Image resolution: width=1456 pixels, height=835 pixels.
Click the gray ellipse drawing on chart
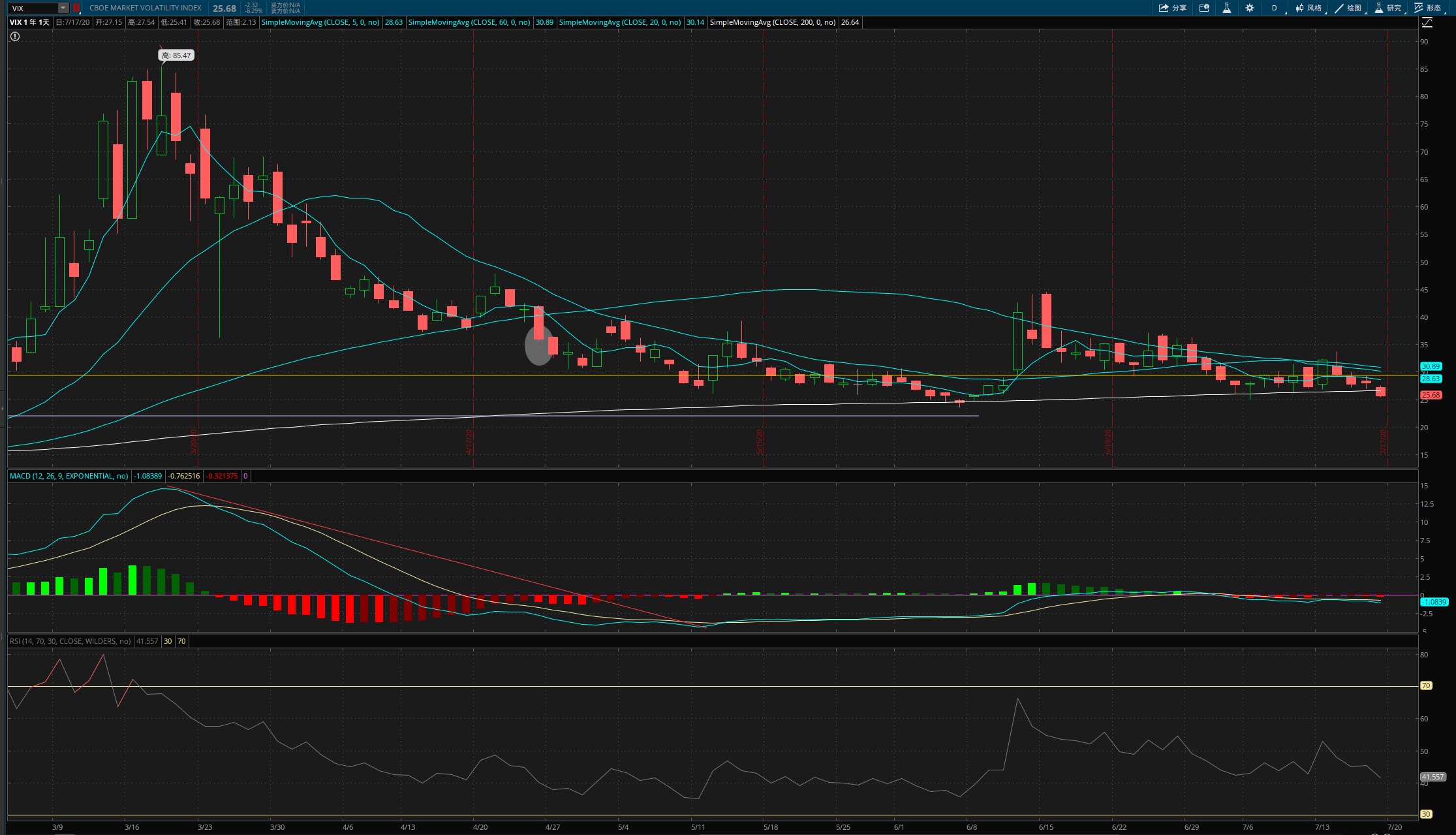(538, 345)
